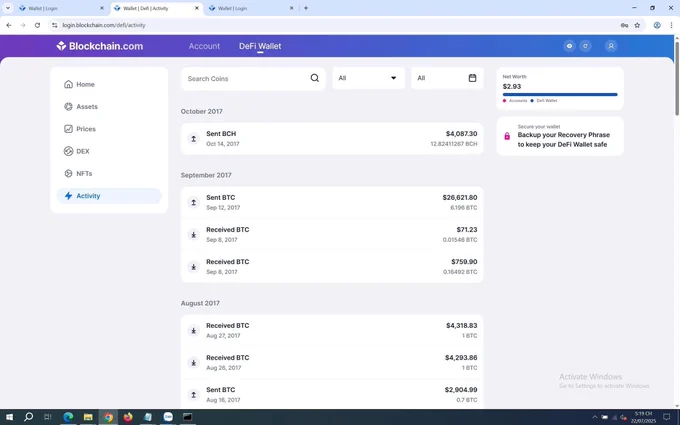680x425 pixels.
Task: Close the Wallet | Defi | Activity tab
Action: coord(196,8)
